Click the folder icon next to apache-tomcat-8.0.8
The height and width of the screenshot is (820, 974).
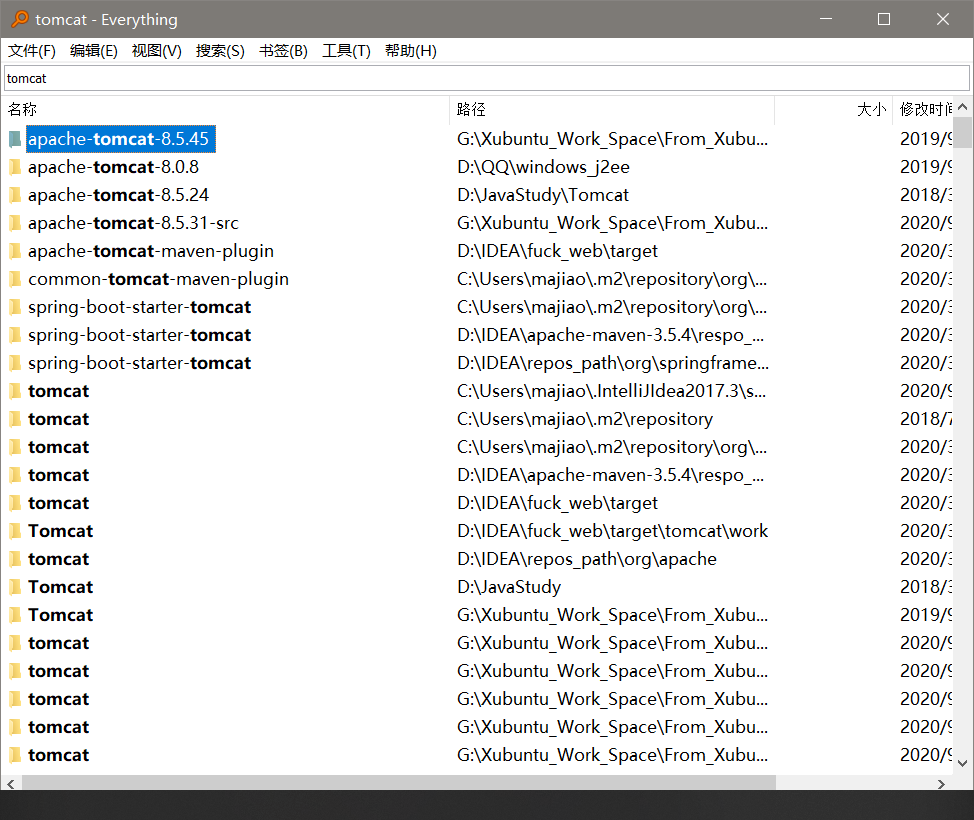click(x=14, y=166)
